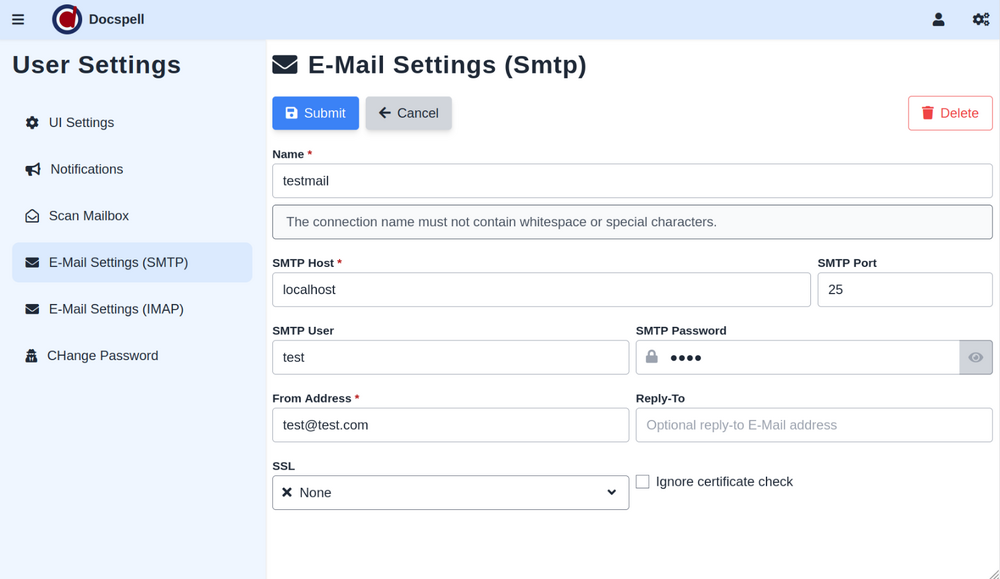Open the settings cogs icon in header
This screenshot has width=1000, height=579.
point(980,19)
